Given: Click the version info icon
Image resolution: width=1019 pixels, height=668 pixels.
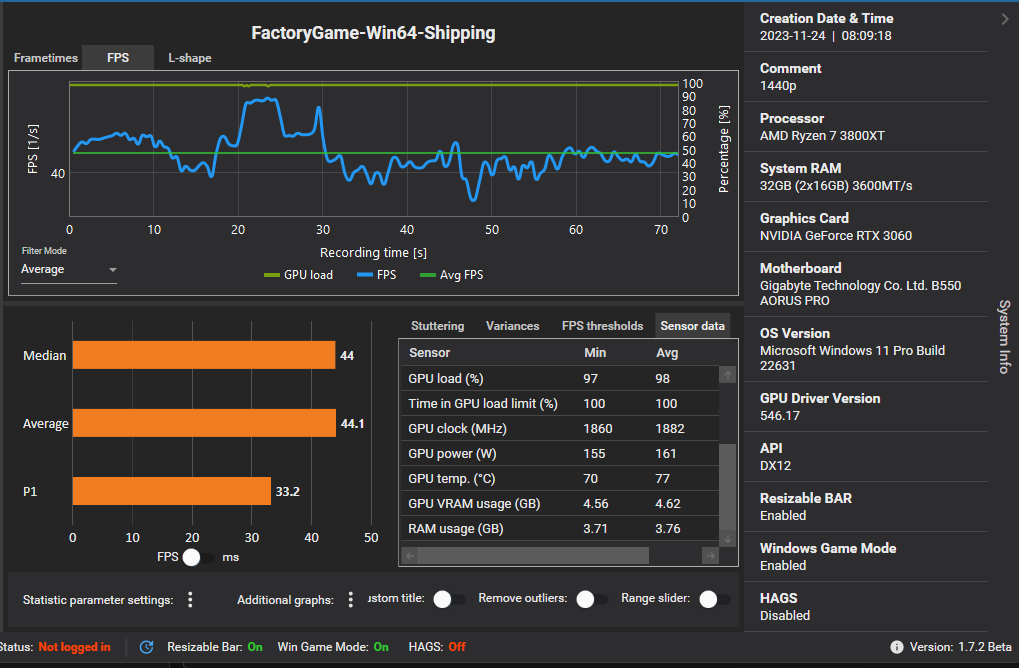Looking at the screenshot, I should [x=897, y=647].
